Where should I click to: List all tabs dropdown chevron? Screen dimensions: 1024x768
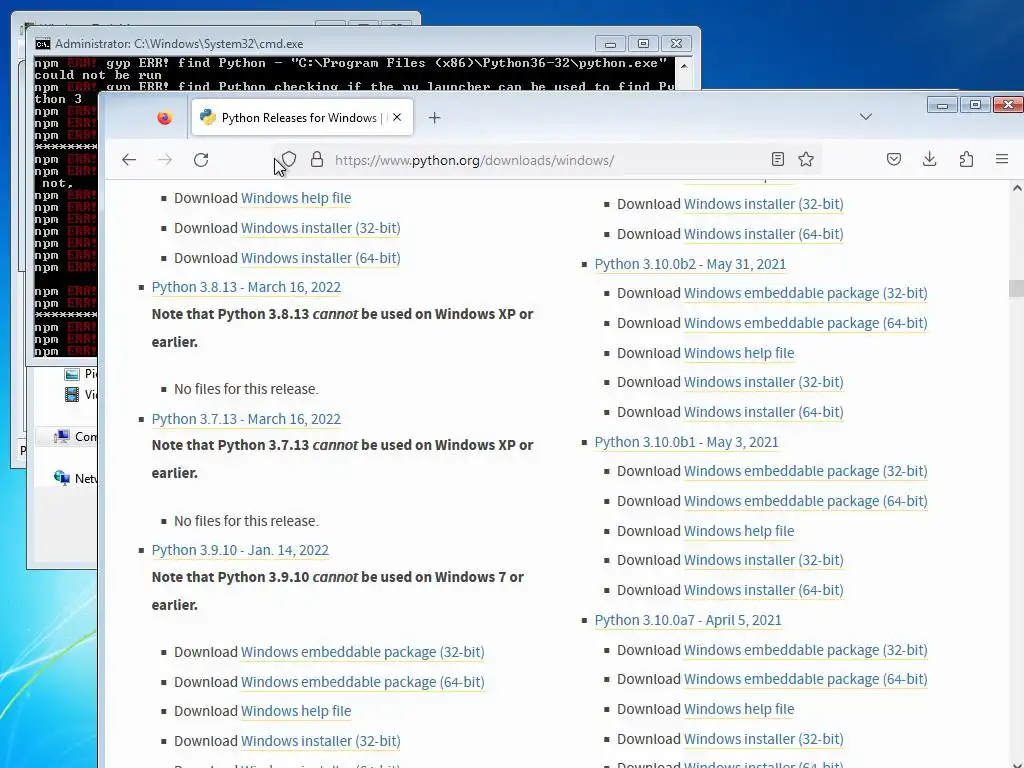pos(866,117)
